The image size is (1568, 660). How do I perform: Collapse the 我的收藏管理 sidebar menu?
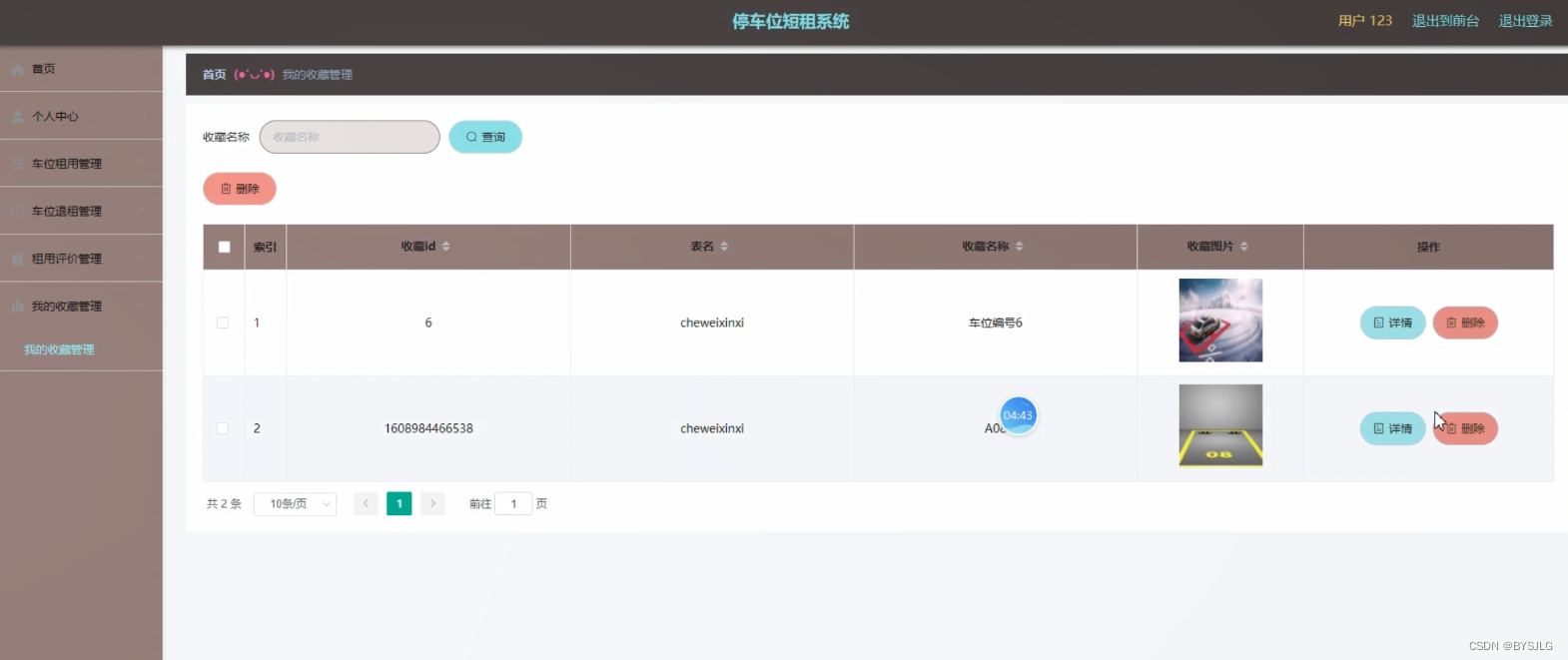point(142,307)
